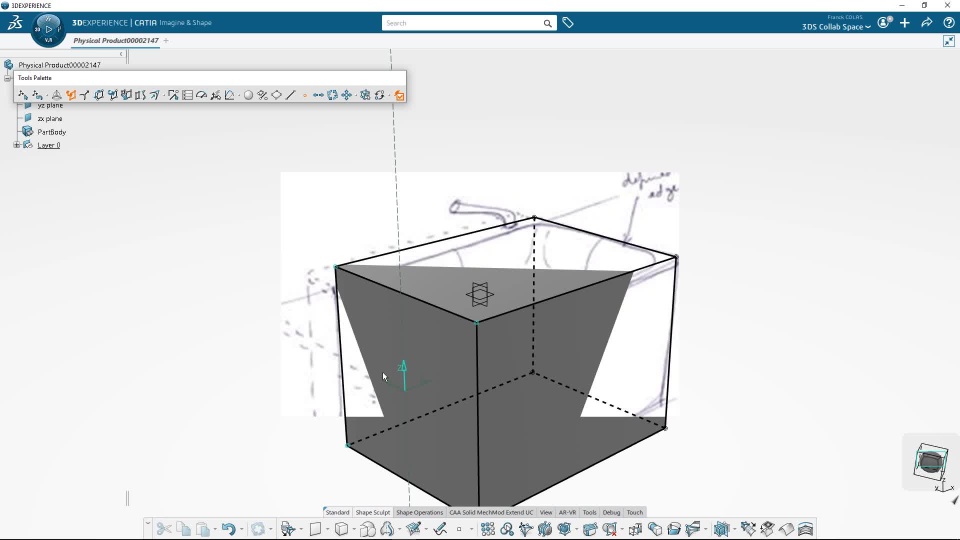
Task: Click the sketch pencil curve icon in bottom toolbar
Action: point(440,528)
